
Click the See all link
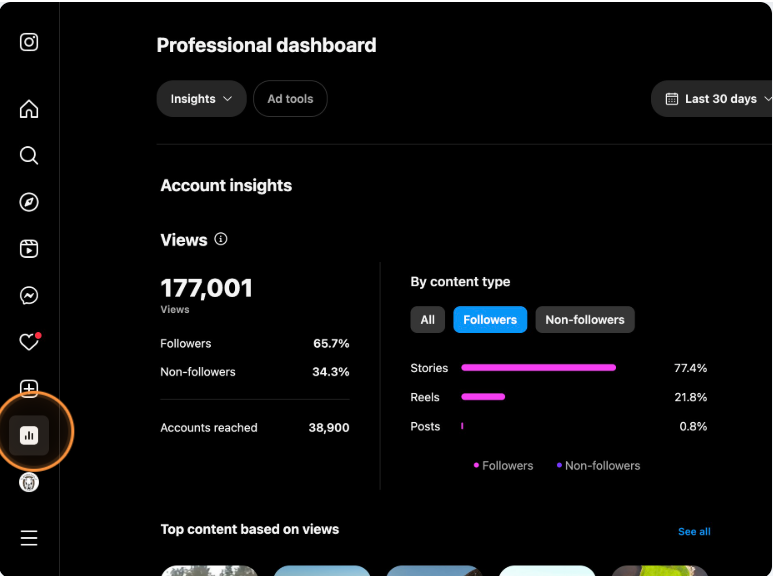(x=694, y=531)
